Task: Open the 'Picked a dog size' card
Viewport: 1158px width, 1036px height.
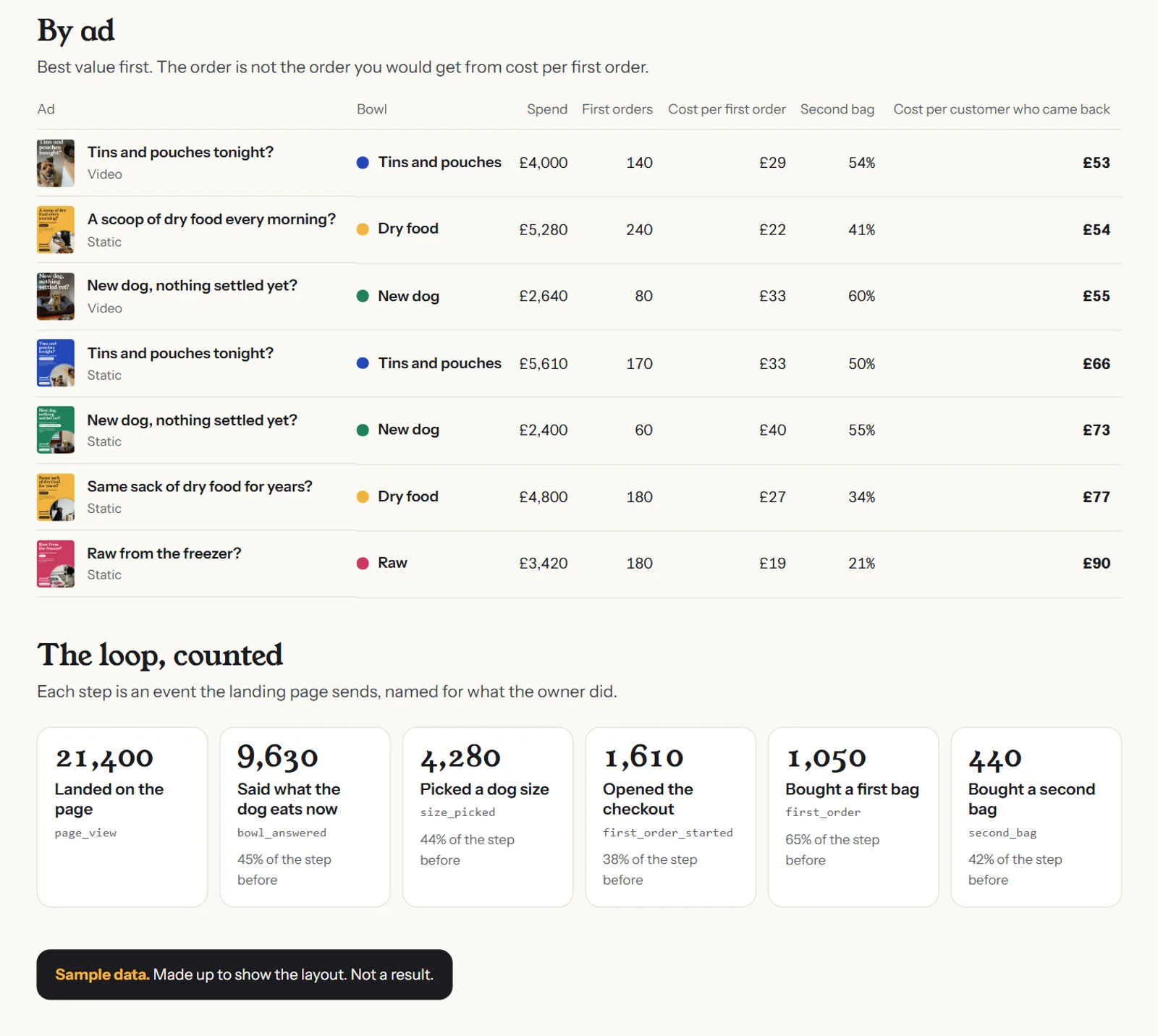Action: (488, 817)
